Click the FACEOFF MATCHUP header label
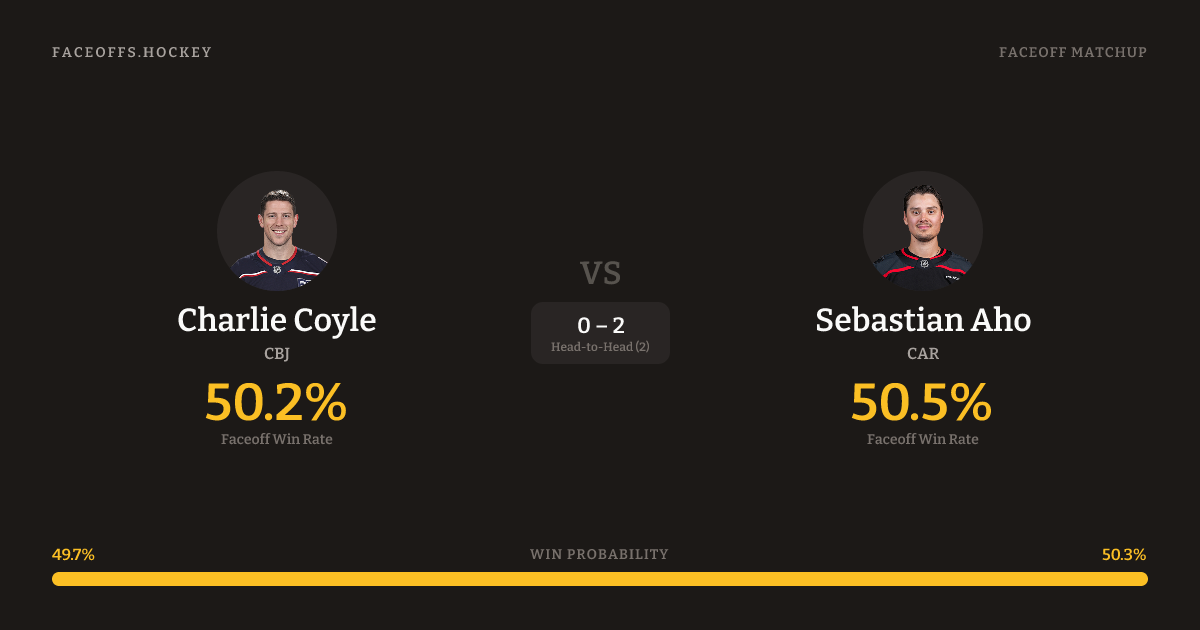This screenshot has height=630, width=1200. (x=1072, y=52)
